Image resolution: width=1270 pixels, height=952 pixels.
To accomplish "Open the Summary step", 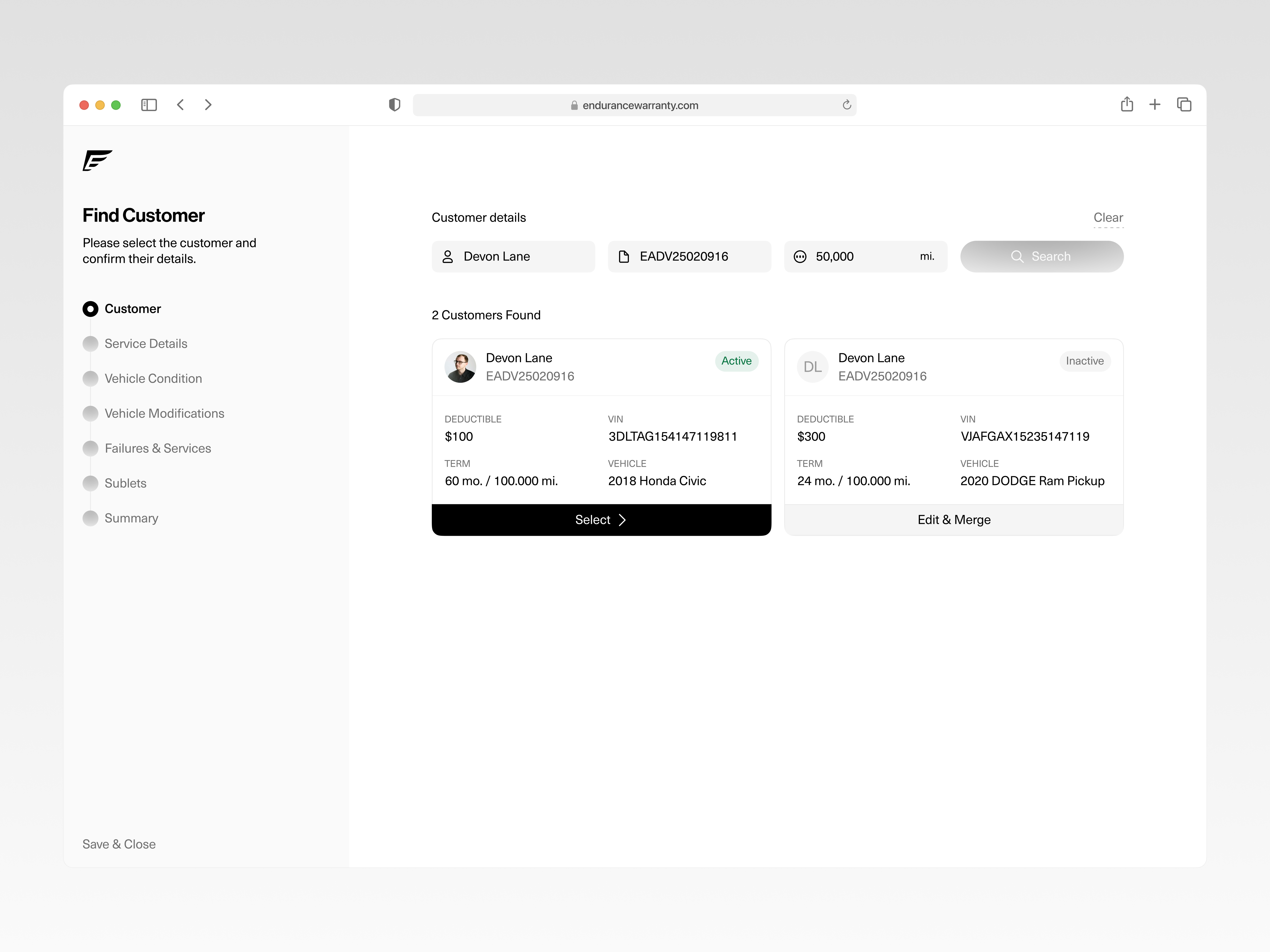I will coord(131,518).
